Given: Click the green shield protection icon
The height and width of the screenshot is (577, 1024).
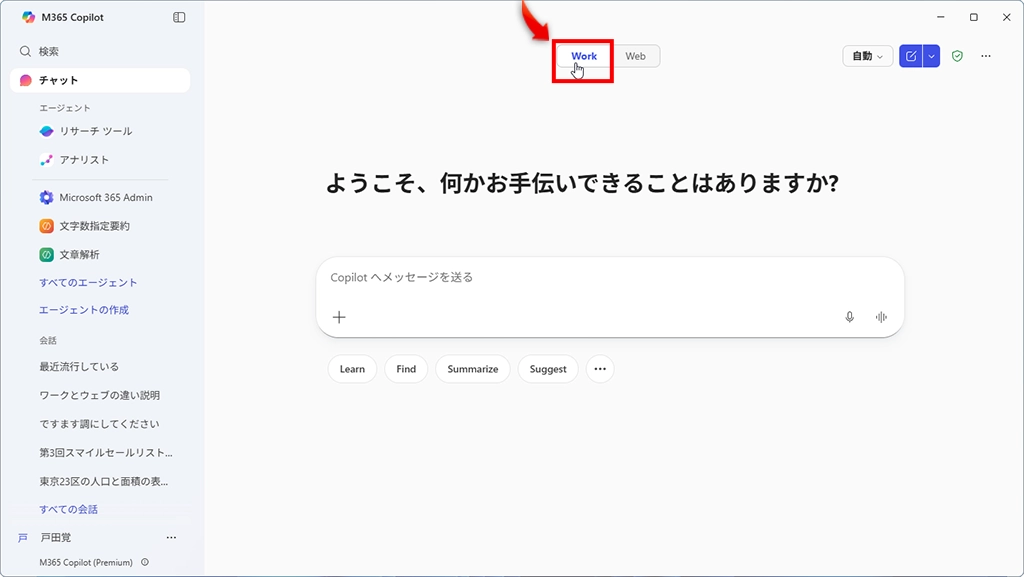Looking at the screenshot, I should (x=957, y=56).
